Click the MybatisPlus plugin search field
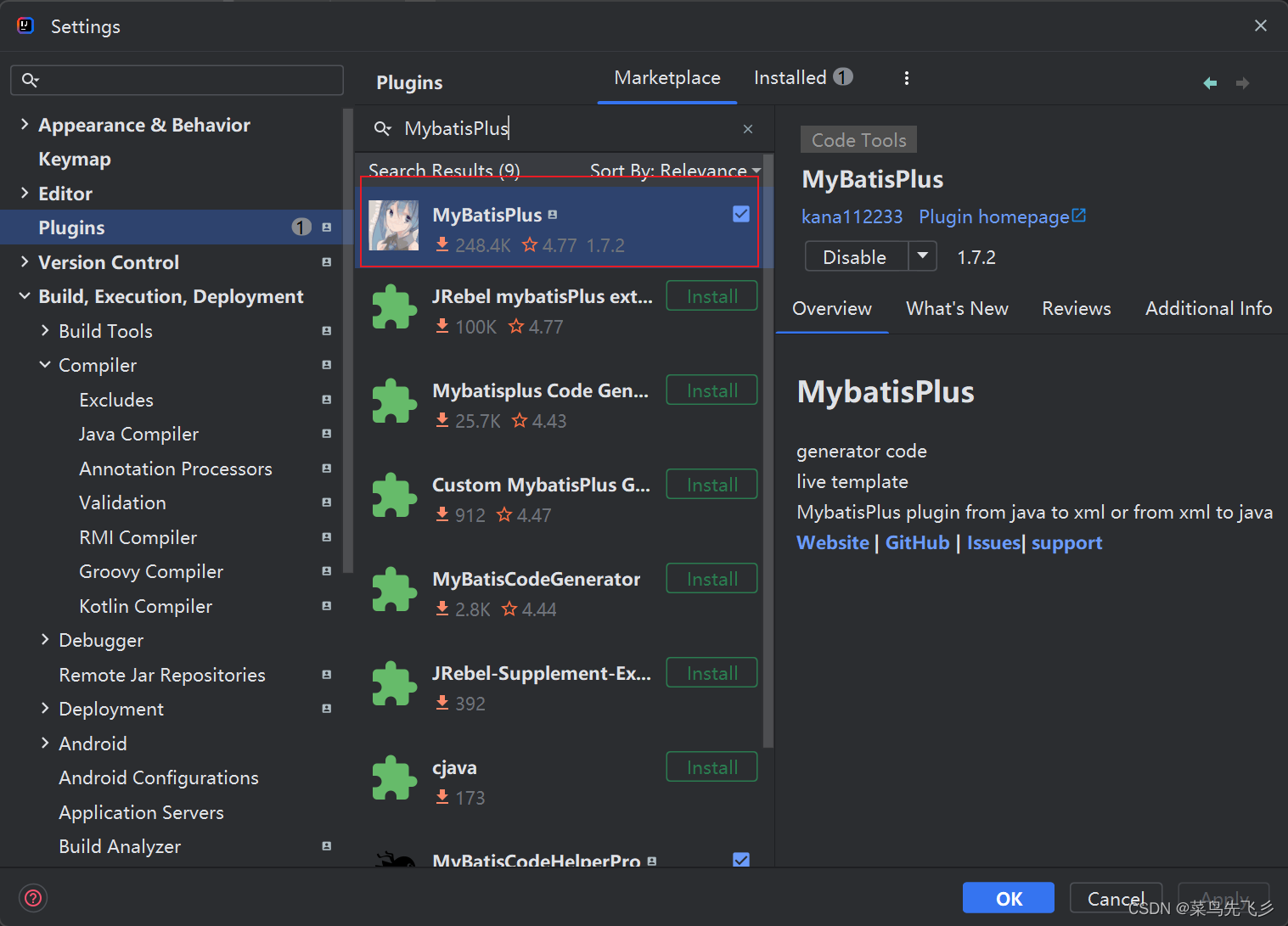 click(x=564, y=128)
